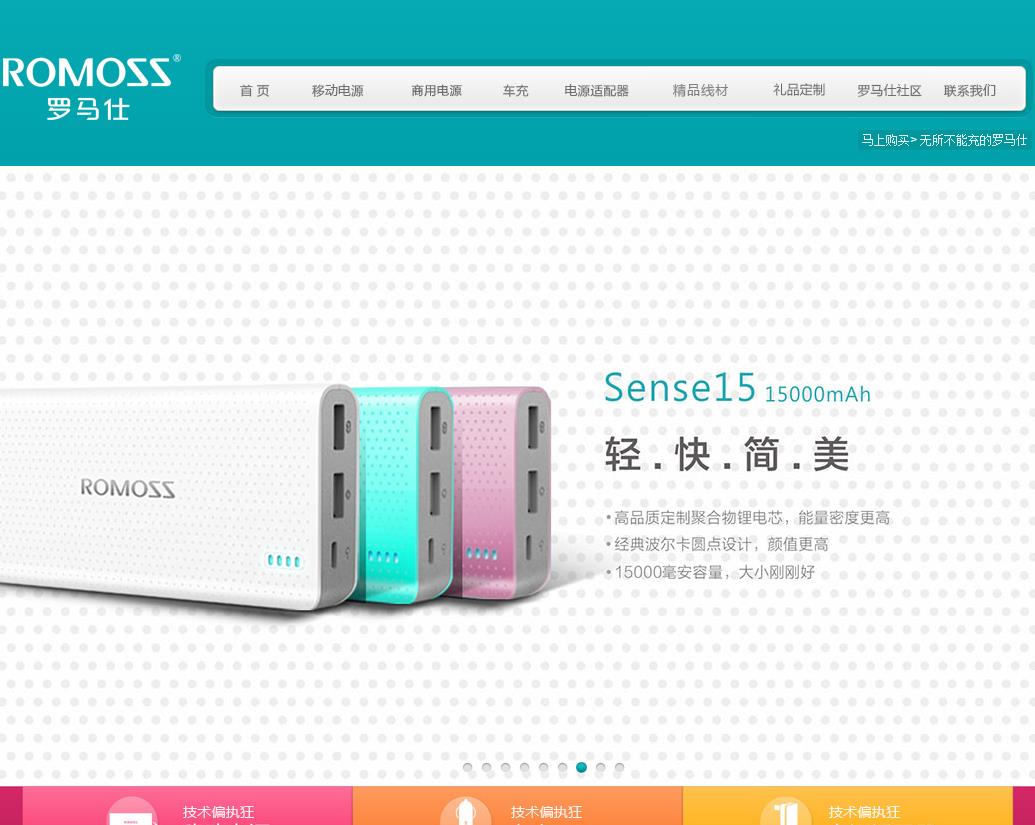Visit the 罗马仕社区 community page
1035x825 pixels.
[888, 90]
